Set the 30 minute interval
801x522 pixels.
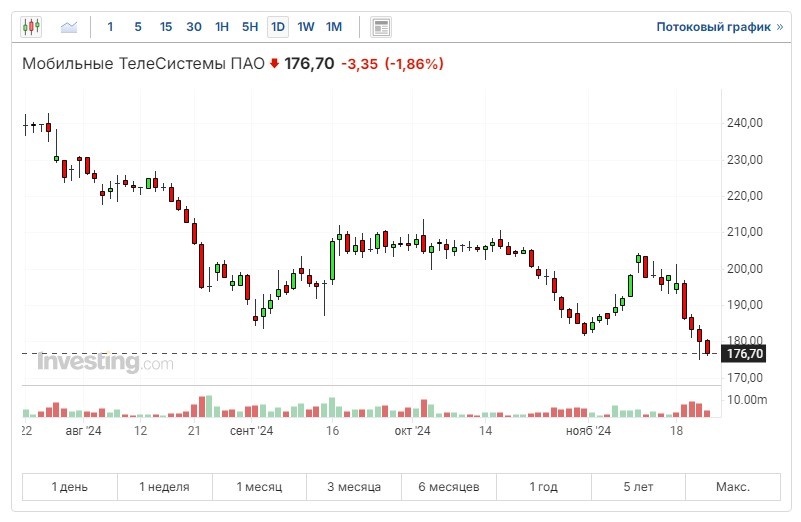click(x=194, y=27)
